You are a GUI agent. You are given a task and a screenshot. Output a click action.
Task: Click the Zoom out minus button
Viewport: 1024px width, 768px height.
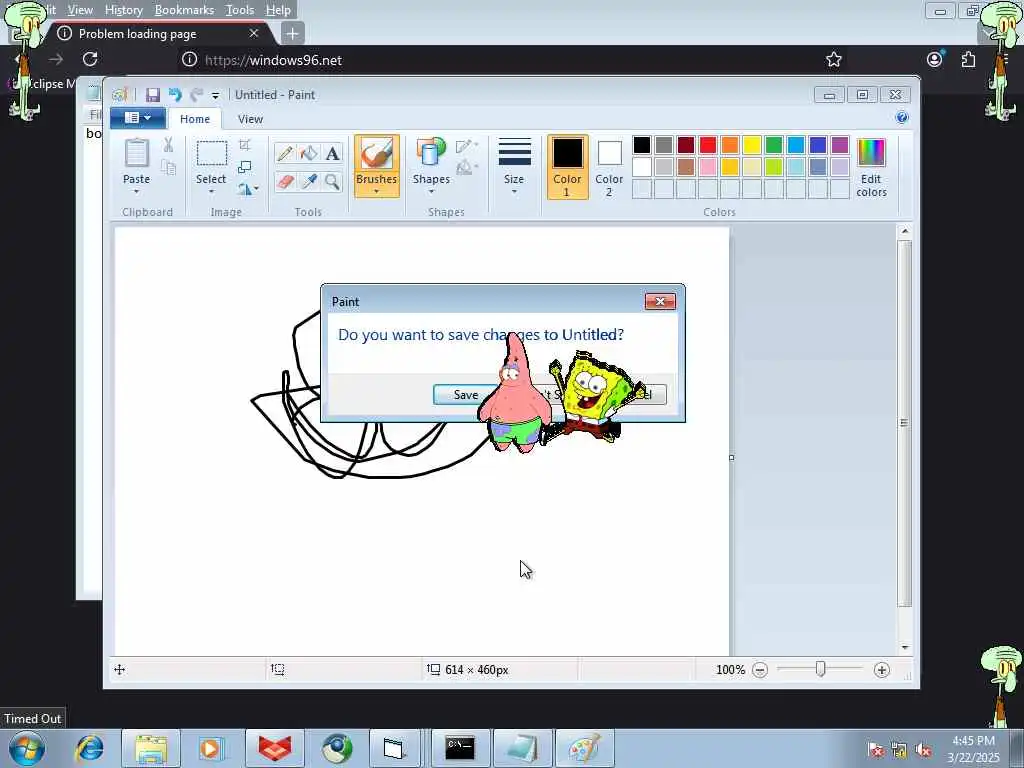pyautogui.click(x=760, y=670)
